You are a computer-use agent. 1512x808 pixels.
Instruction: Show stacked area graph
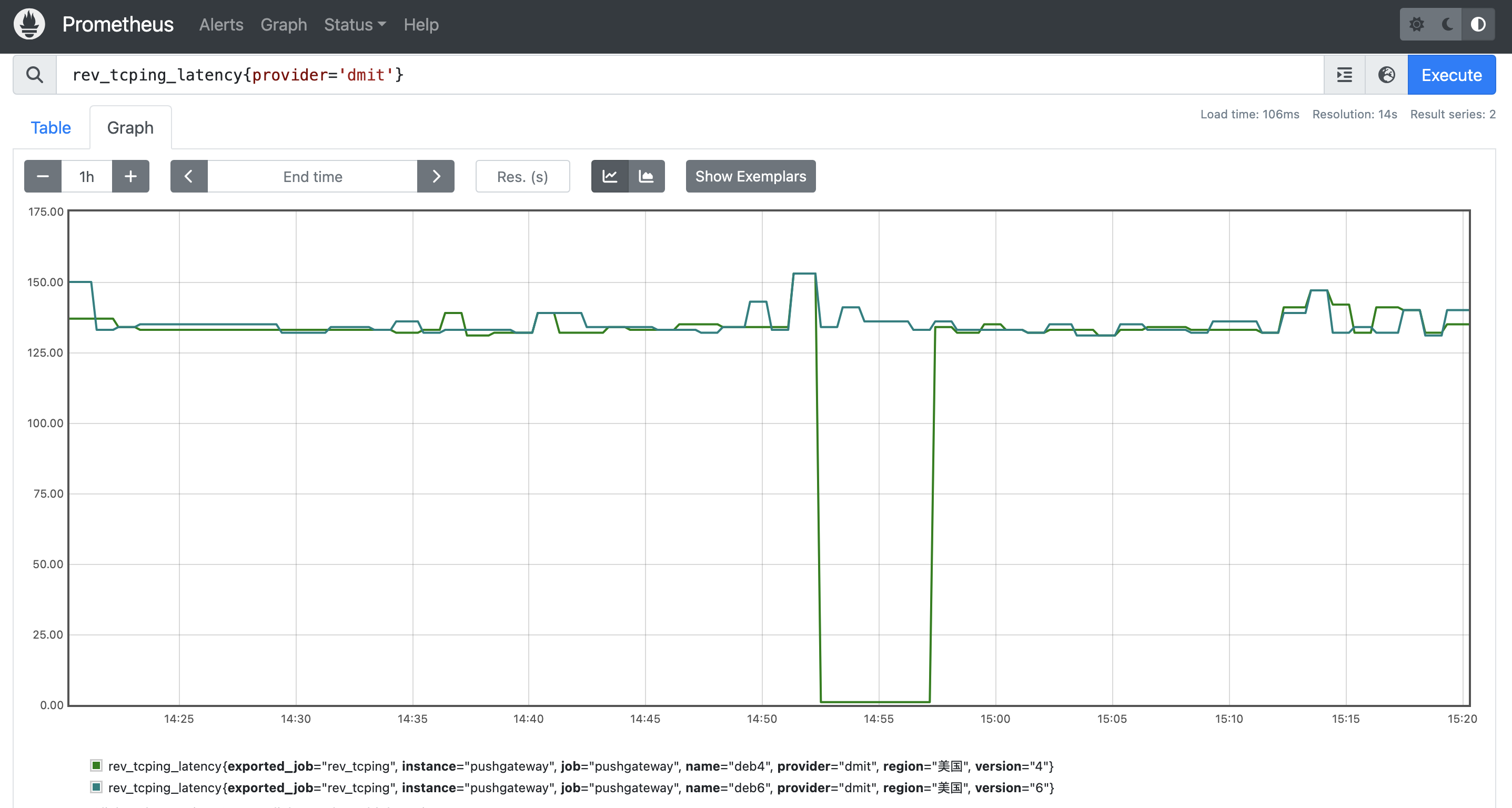pos(646,176)
